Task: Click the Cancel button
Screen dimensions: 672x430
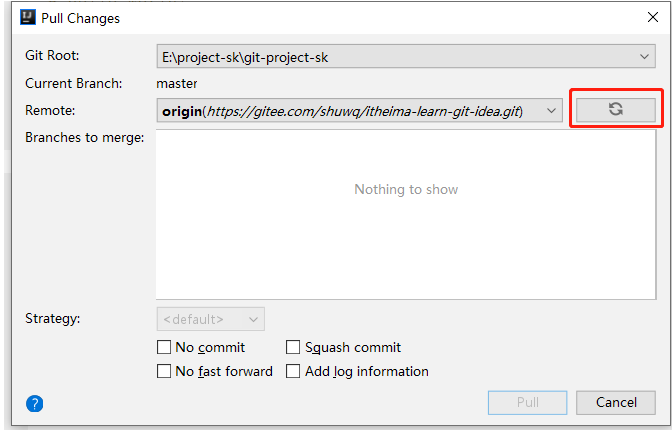Action: [616, 403]
